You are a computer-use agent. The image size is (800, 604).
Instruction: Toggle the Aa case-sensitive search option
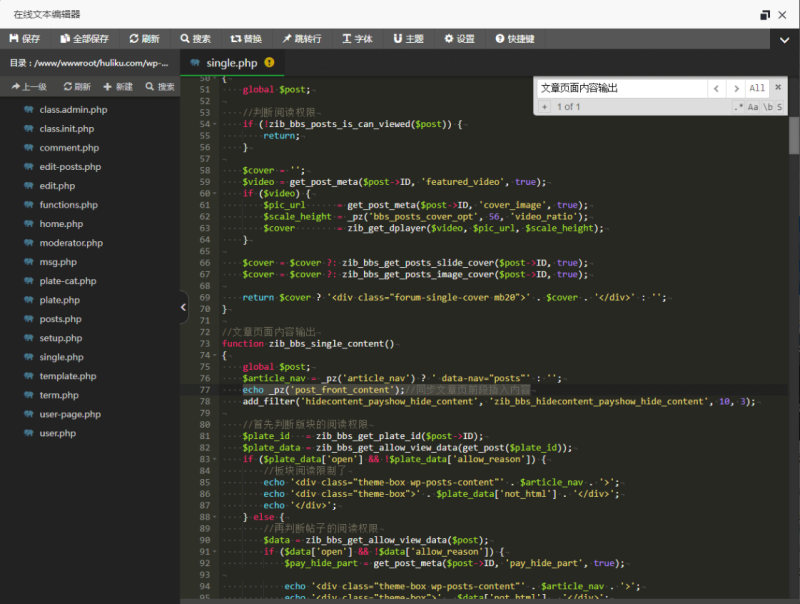(753, 107)
